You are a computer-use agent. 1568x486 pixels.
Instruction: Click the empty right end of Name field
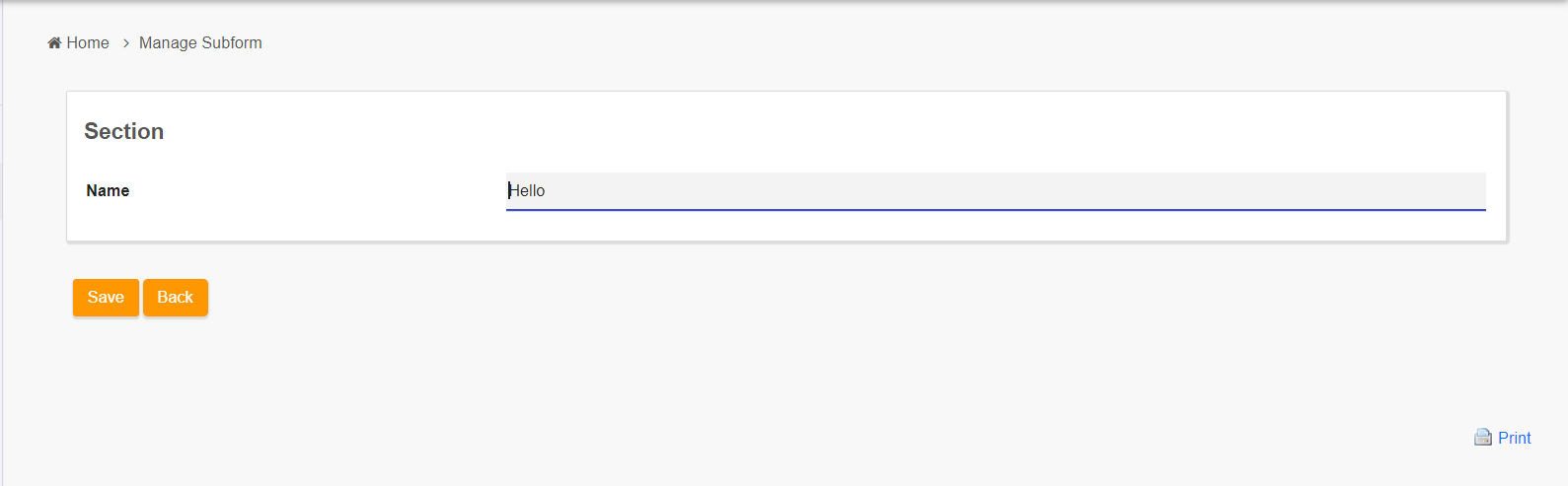click(x=1431, y=190)
